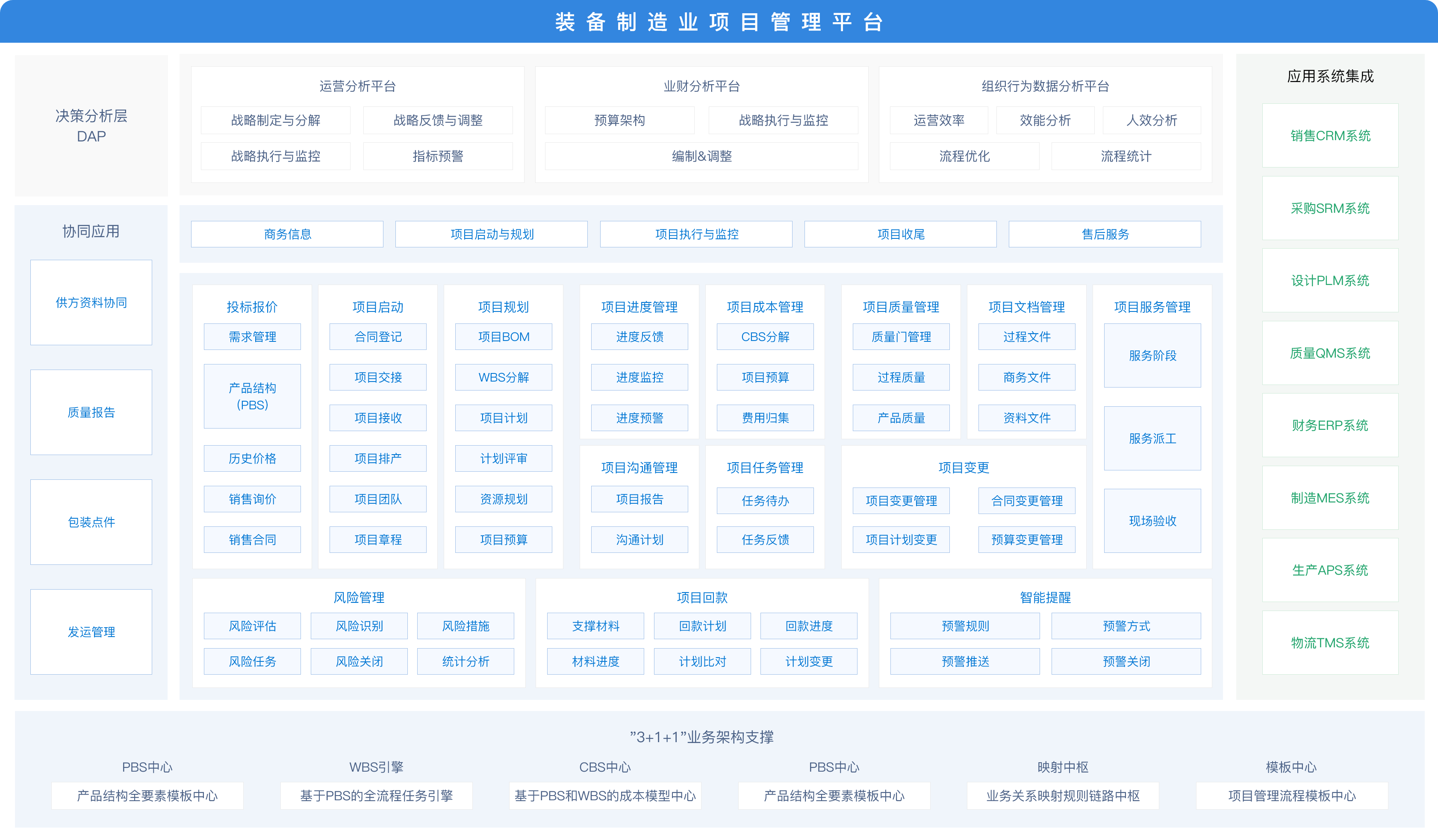Select the 任务待办 box
1438x840 pixels.
[765, 501]
